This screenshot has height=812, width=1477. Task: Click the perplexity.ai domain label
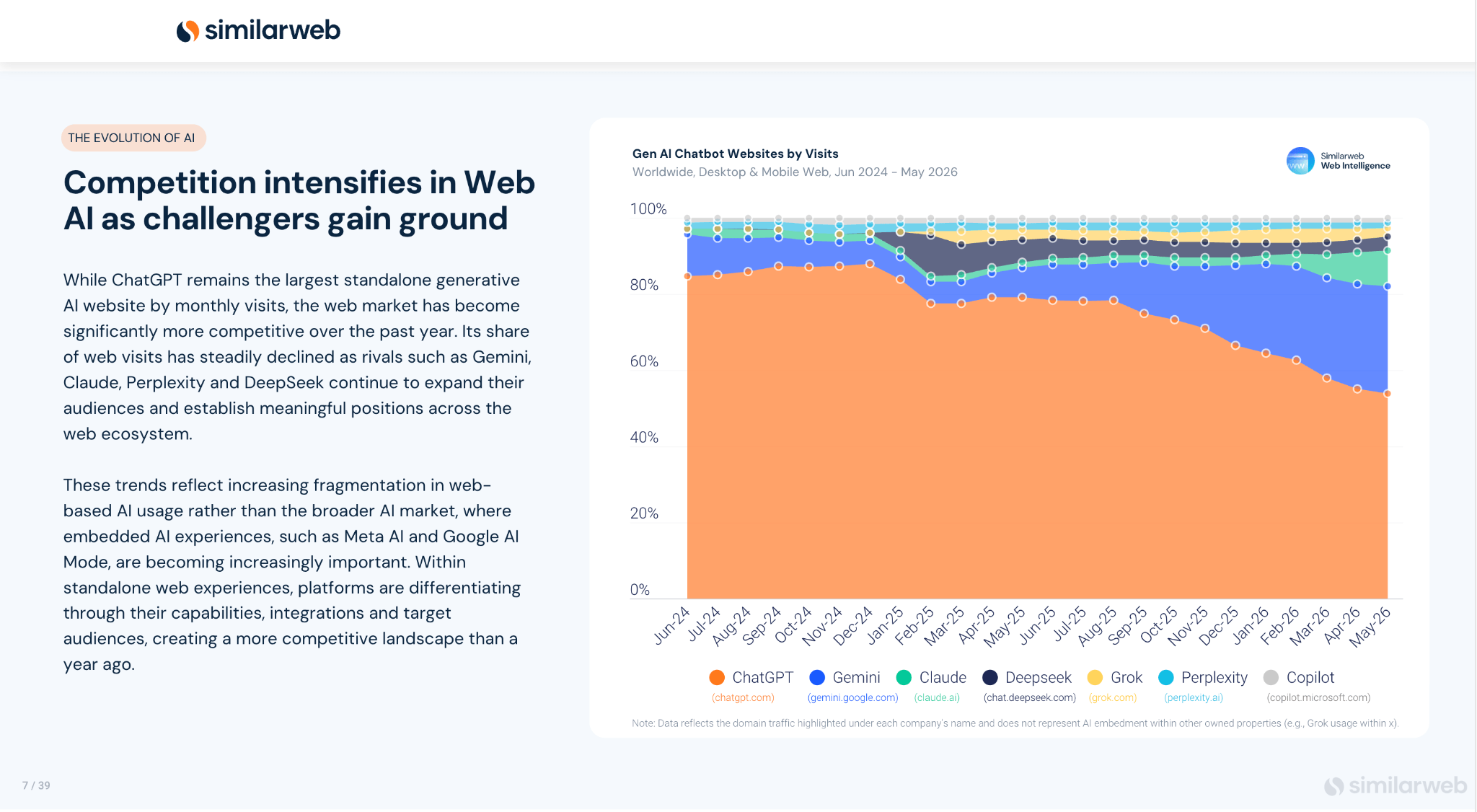point(1194,697)
